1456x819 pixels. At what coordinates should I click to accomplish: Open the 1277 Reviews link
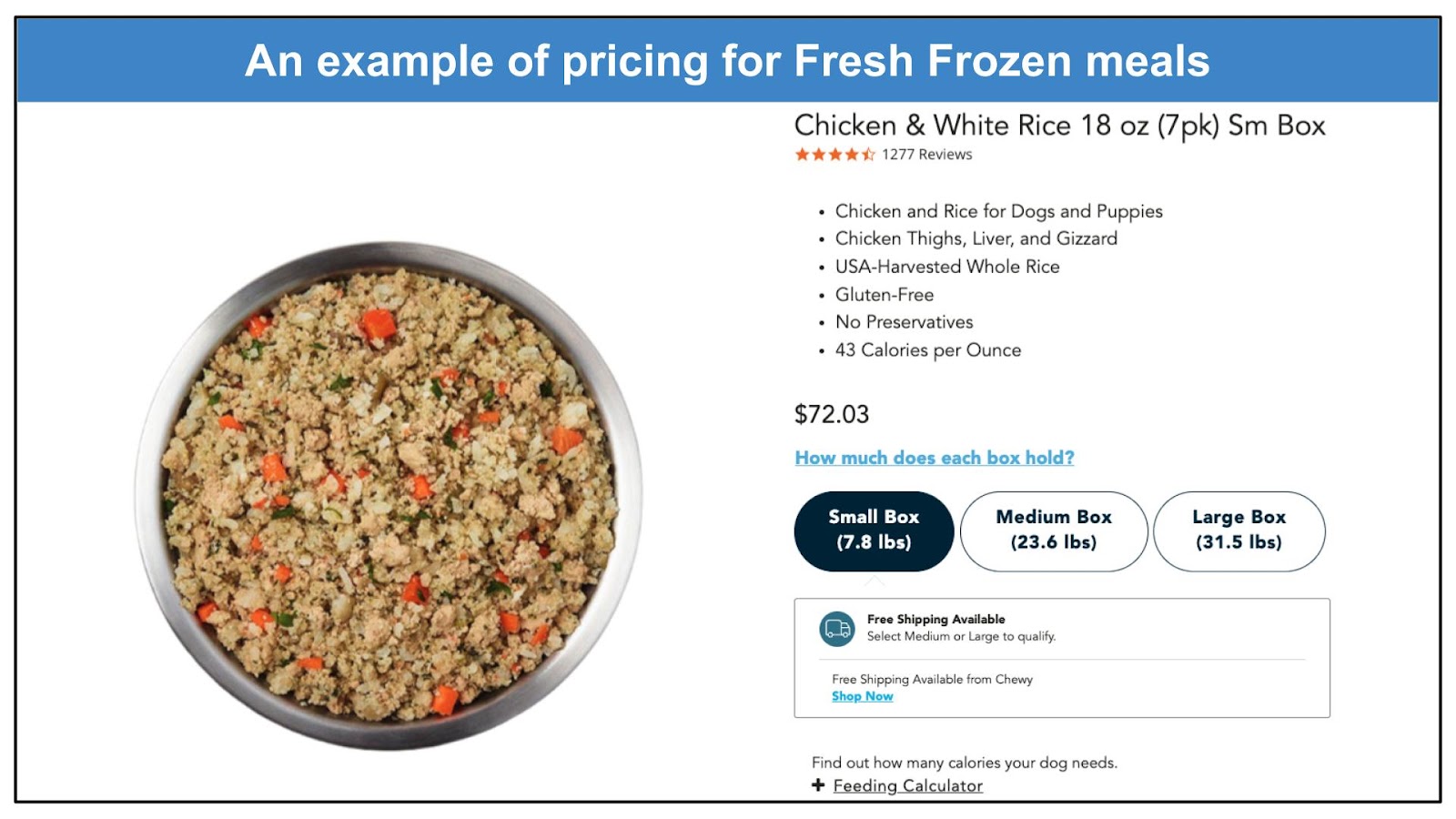point(926,155)
